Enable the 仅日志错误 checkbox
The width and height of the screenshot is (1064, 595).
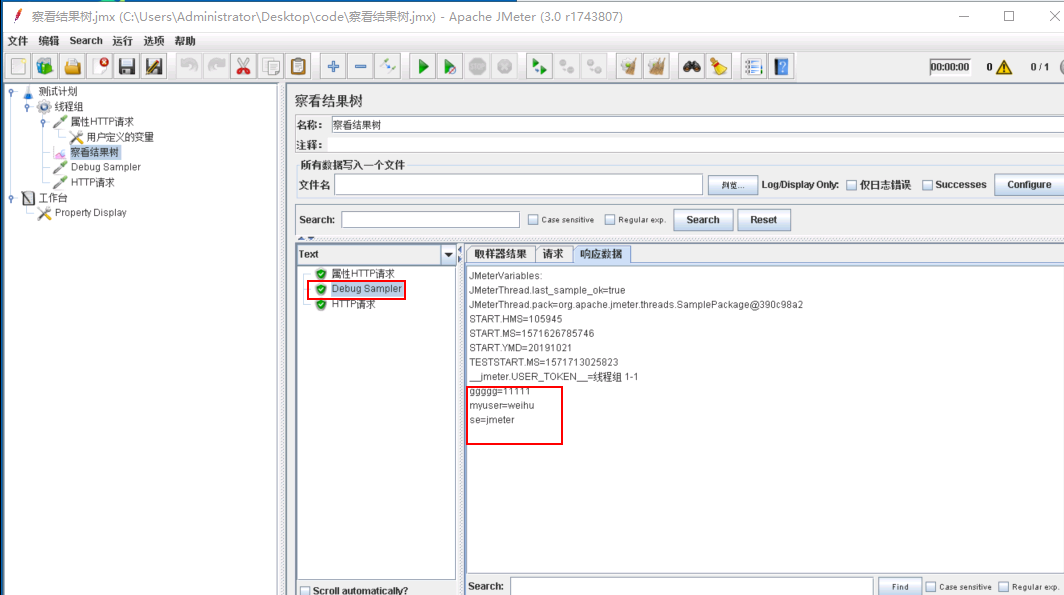[x=852, y=185]
